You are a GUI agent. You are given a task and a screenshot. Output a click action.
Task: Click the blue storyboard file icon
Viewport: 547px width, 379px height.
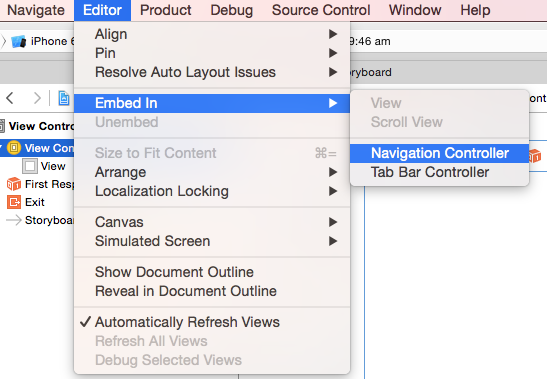click(x=64, y=98)
